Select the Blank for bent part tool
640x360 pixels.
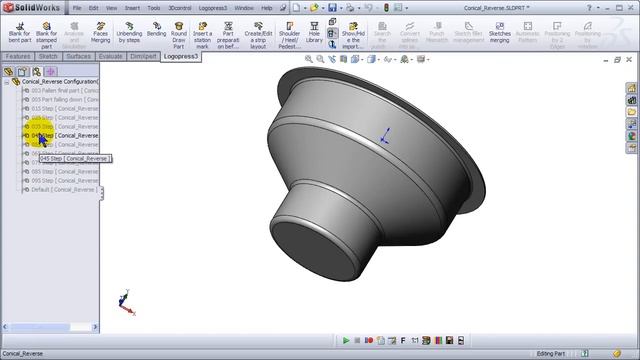20,33
